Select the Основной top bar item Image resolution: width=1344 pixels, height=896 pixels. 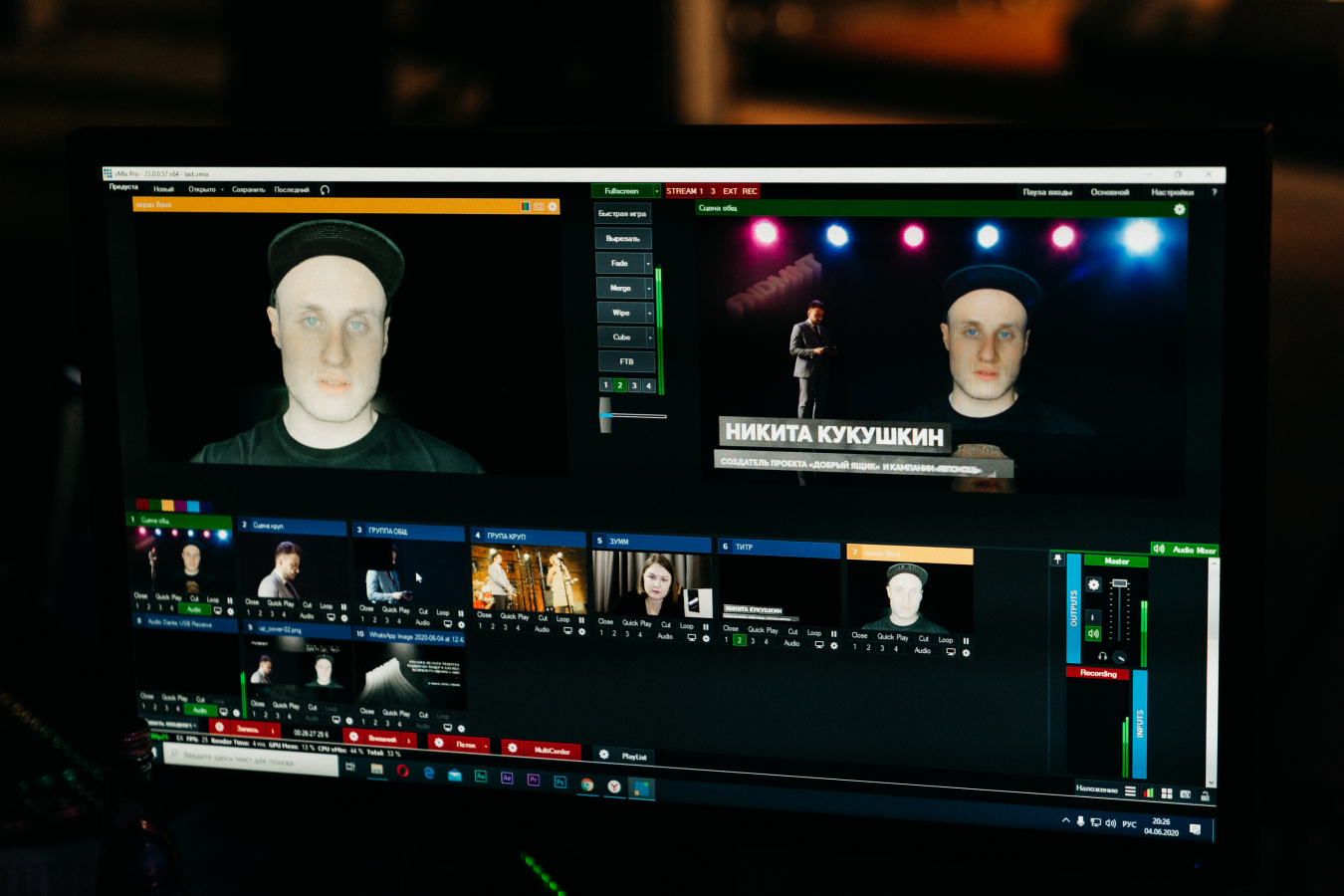[x=1110, y=192]
